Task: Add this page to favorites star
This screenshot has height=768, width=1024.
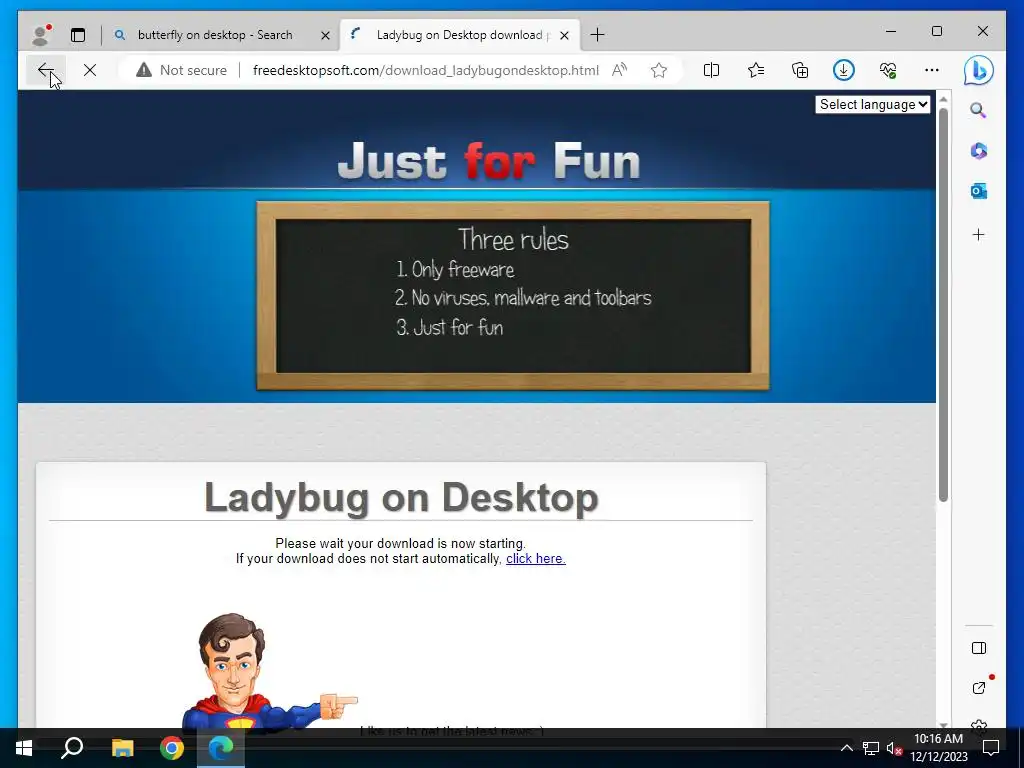Action: (x=659, y=70)
